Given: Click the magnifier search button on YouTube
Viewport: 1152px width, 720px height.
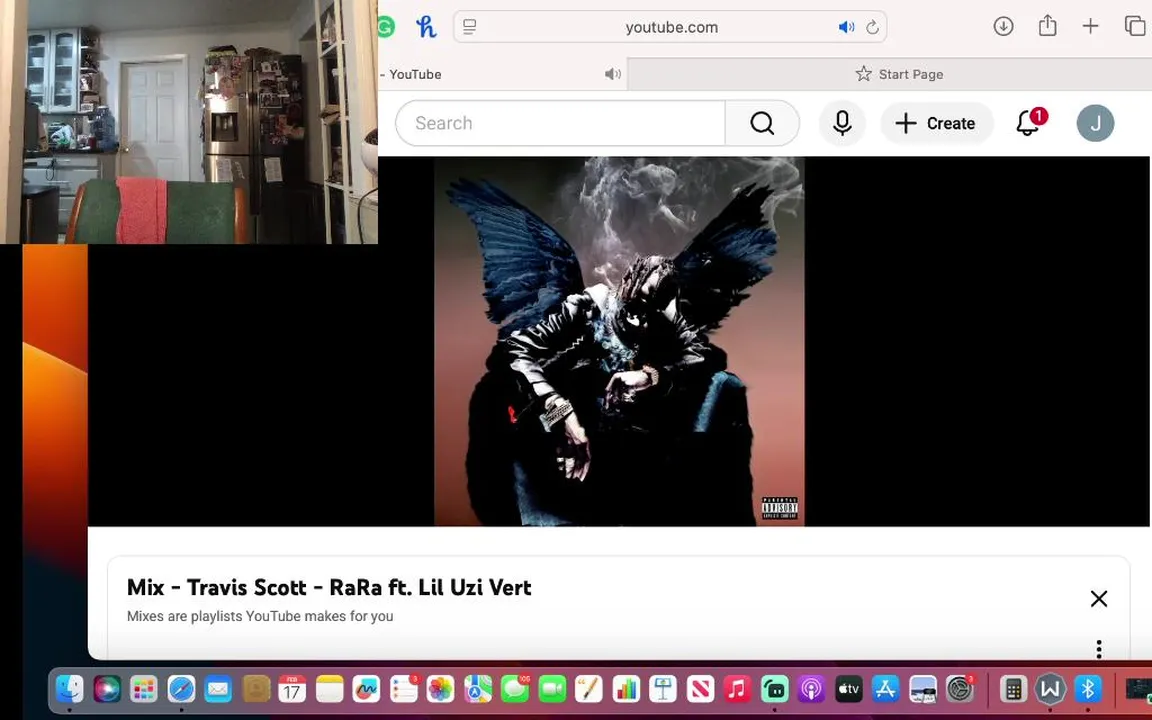Looking at the screenshot, I should pyautogui.click(x=762, y=123).
